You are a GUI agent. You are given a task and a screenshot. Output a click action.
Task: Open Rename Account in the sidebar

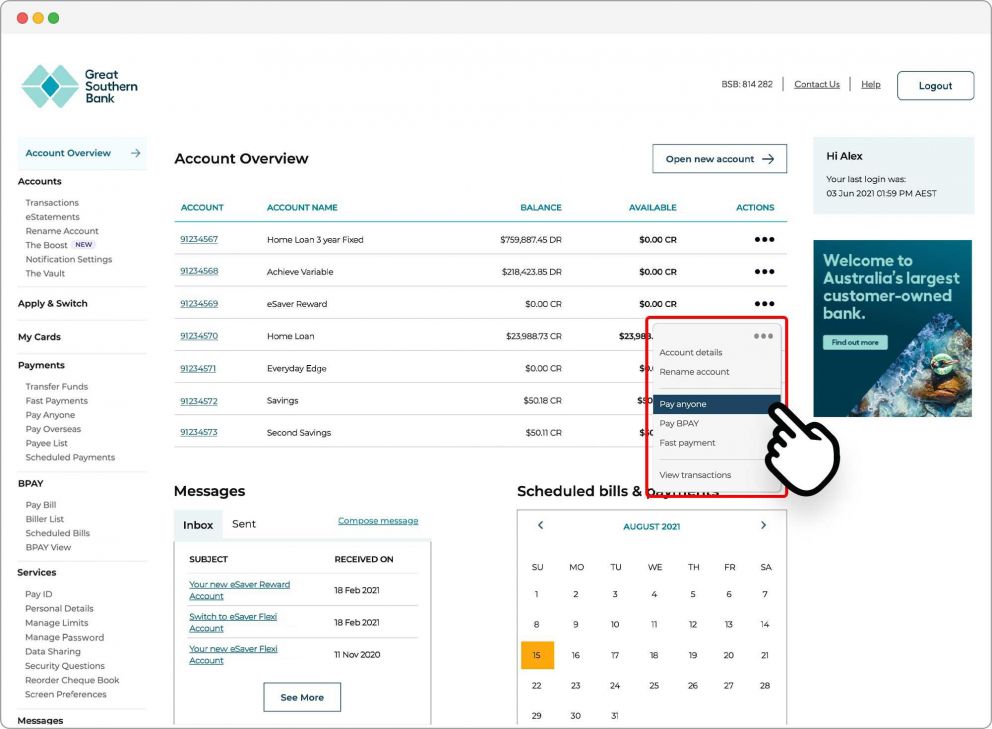pyautogui.click(x=62, y=231)
